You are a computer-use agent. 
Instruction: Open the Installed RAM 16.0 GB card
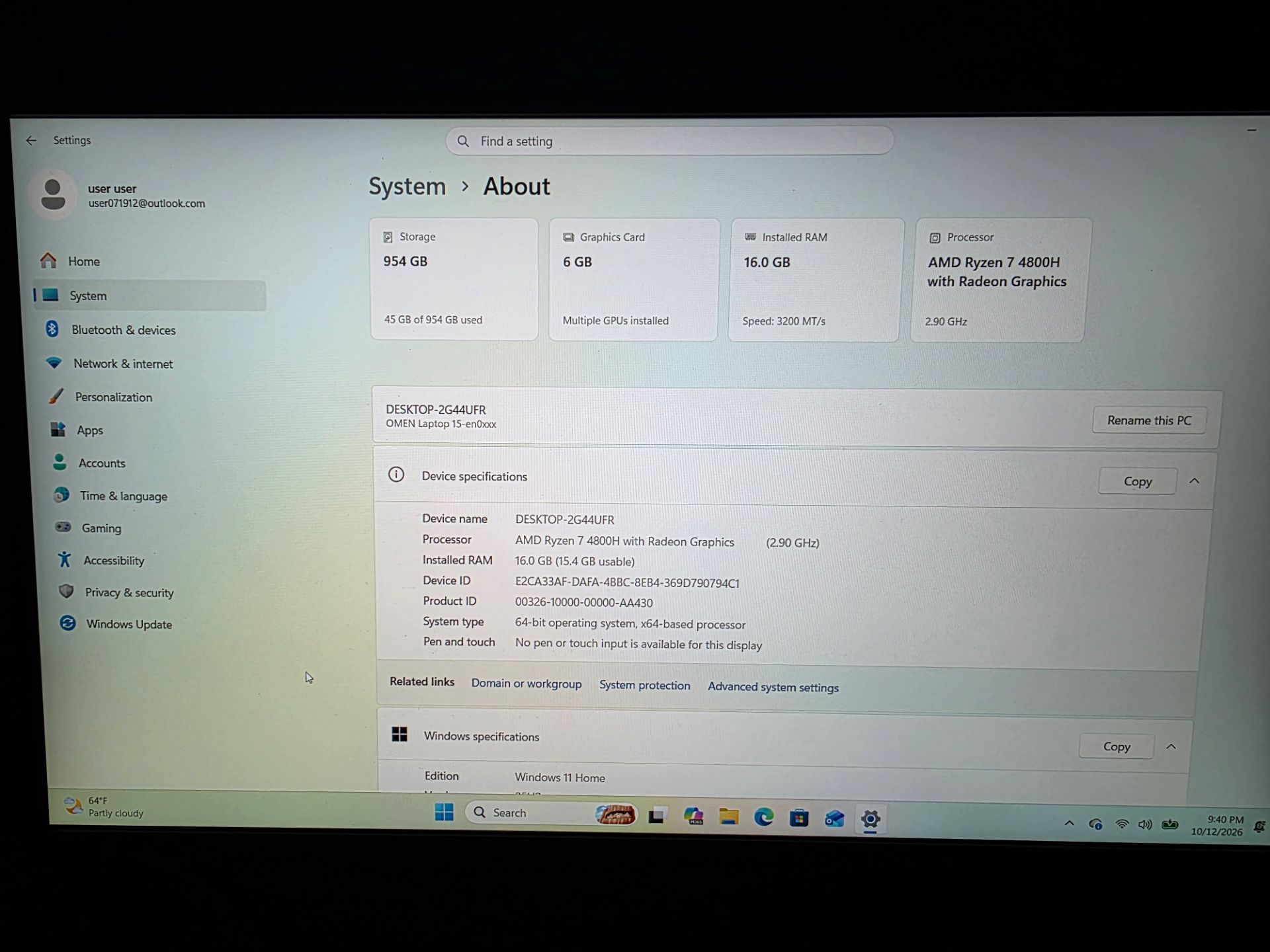click(815, 280)
